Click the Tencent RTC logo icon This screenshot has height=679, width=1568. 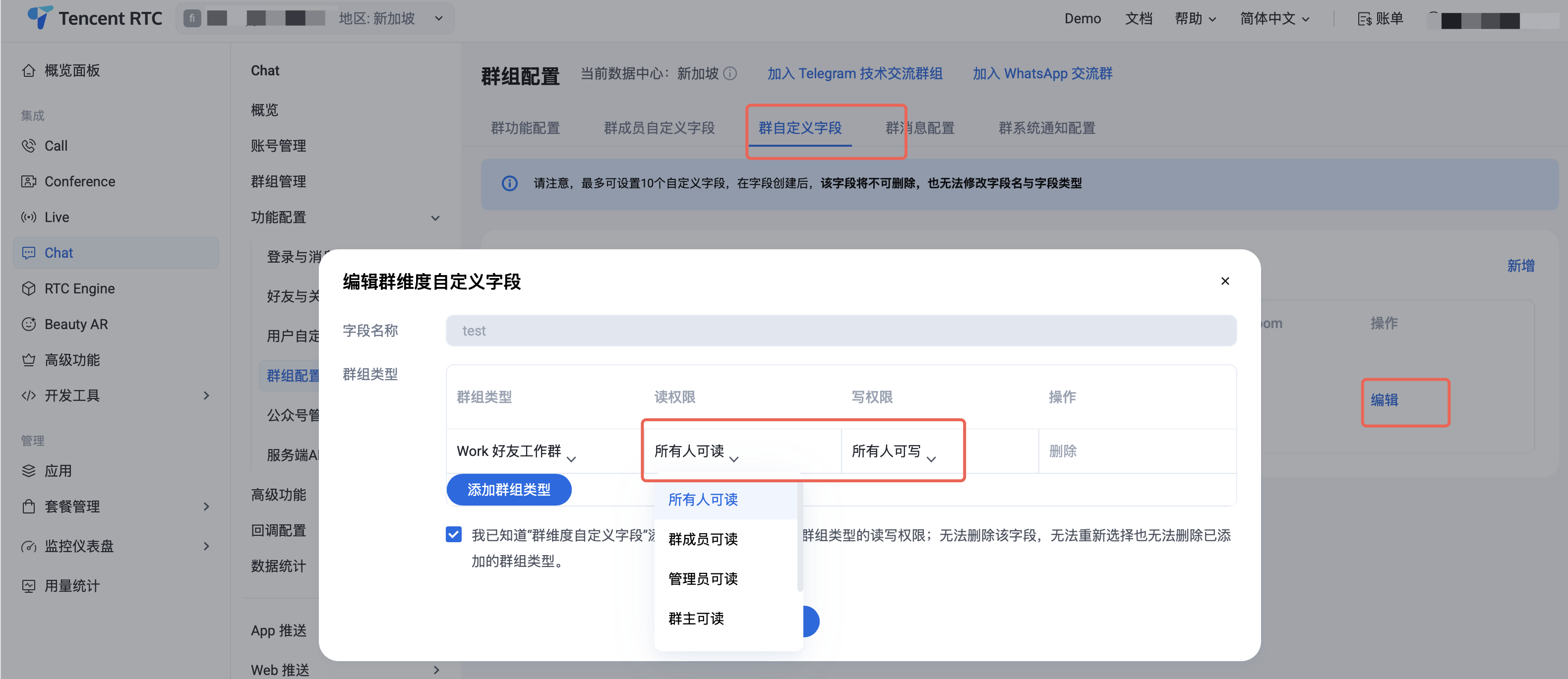point(40,17)
